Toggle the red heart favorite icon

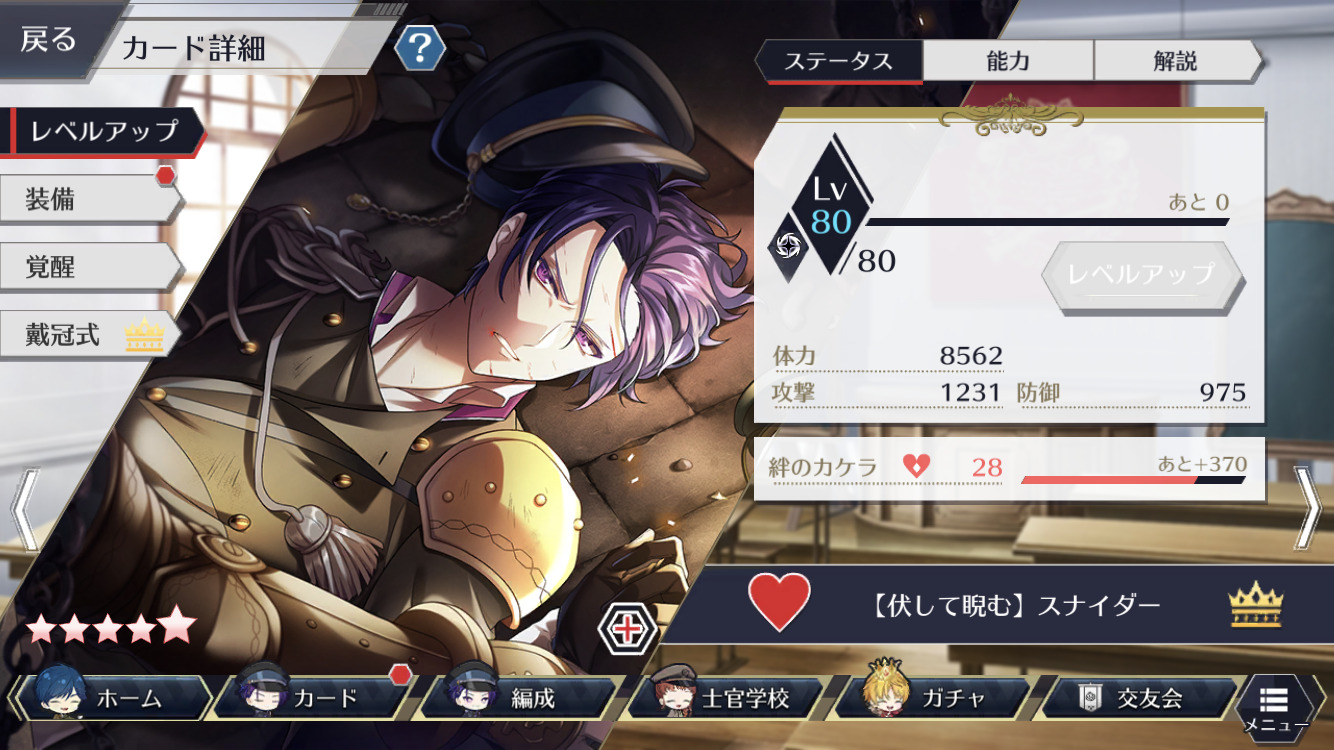pos(779,602)
